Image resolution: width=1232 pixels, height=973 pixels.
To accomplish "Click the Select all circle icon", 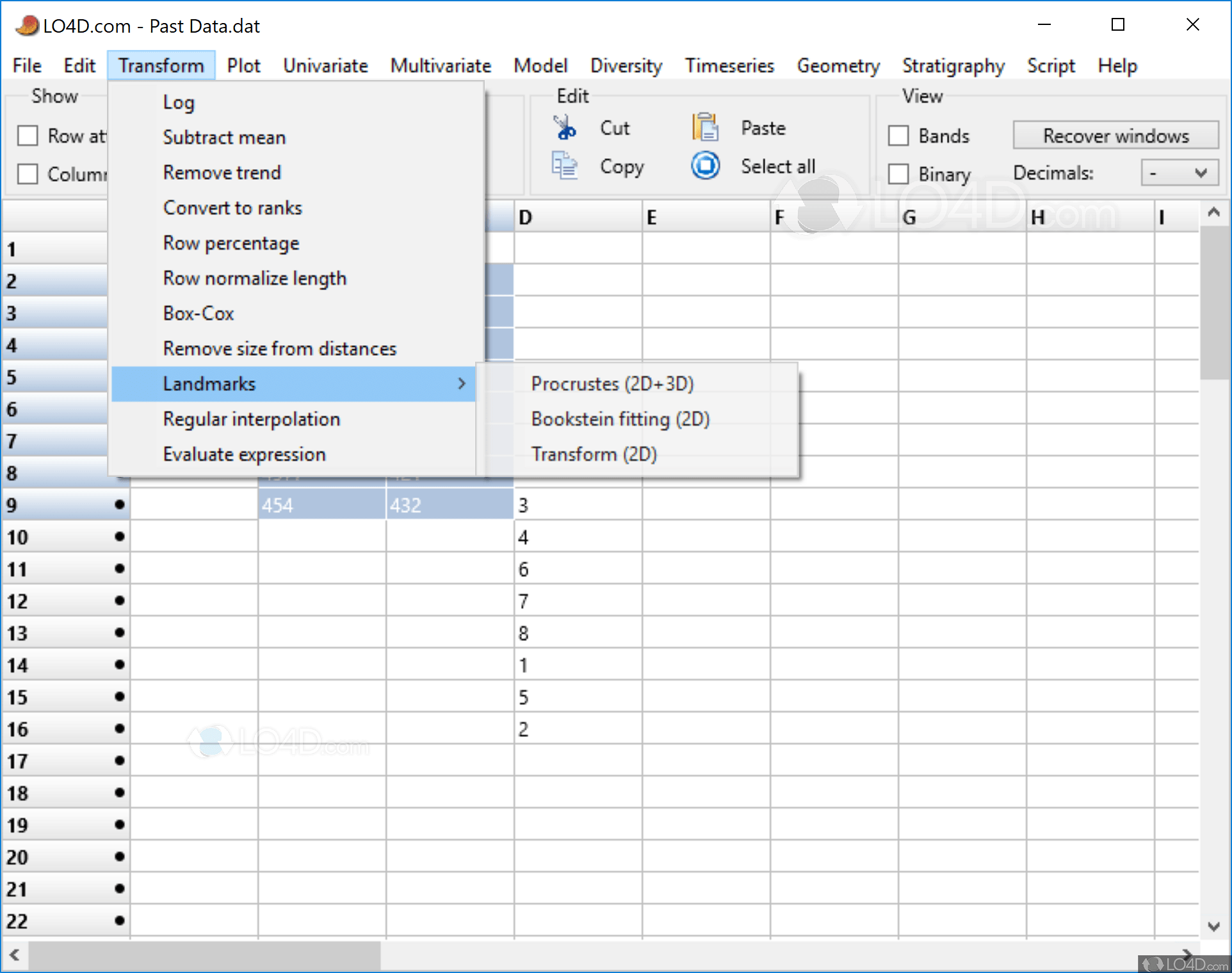I will coord(706,166).
